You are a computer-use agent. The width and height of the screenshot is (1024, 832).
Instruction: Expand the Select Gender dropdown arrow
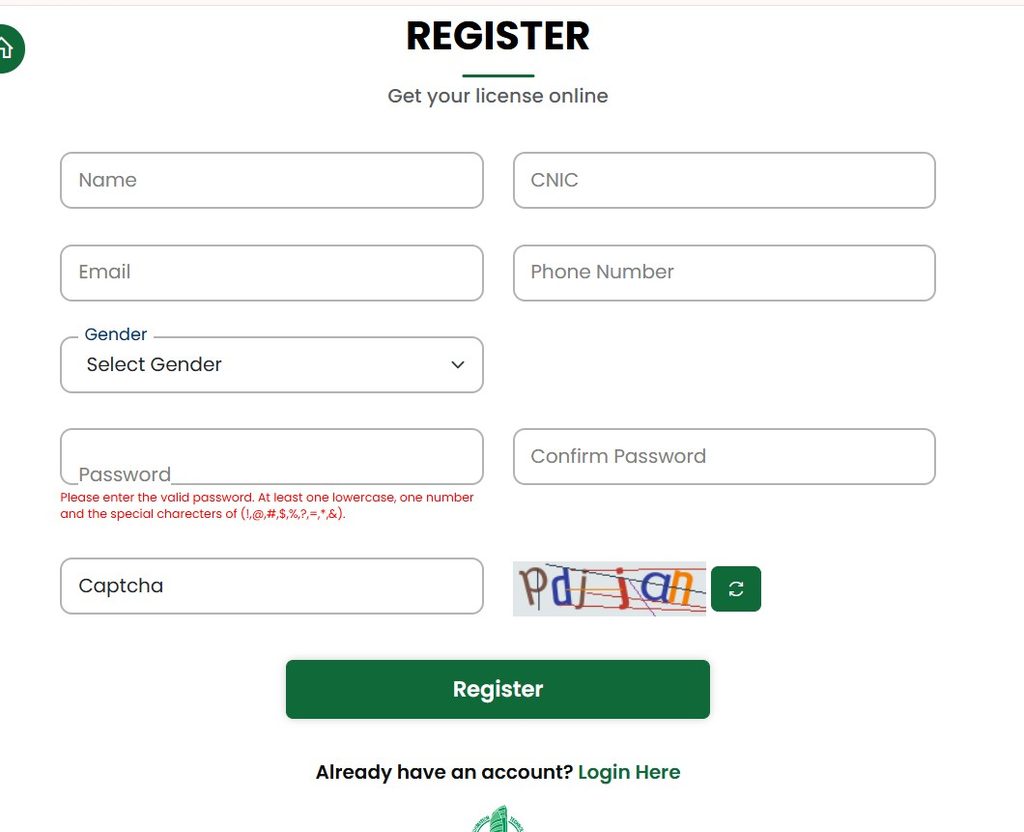tap(458, 364)
